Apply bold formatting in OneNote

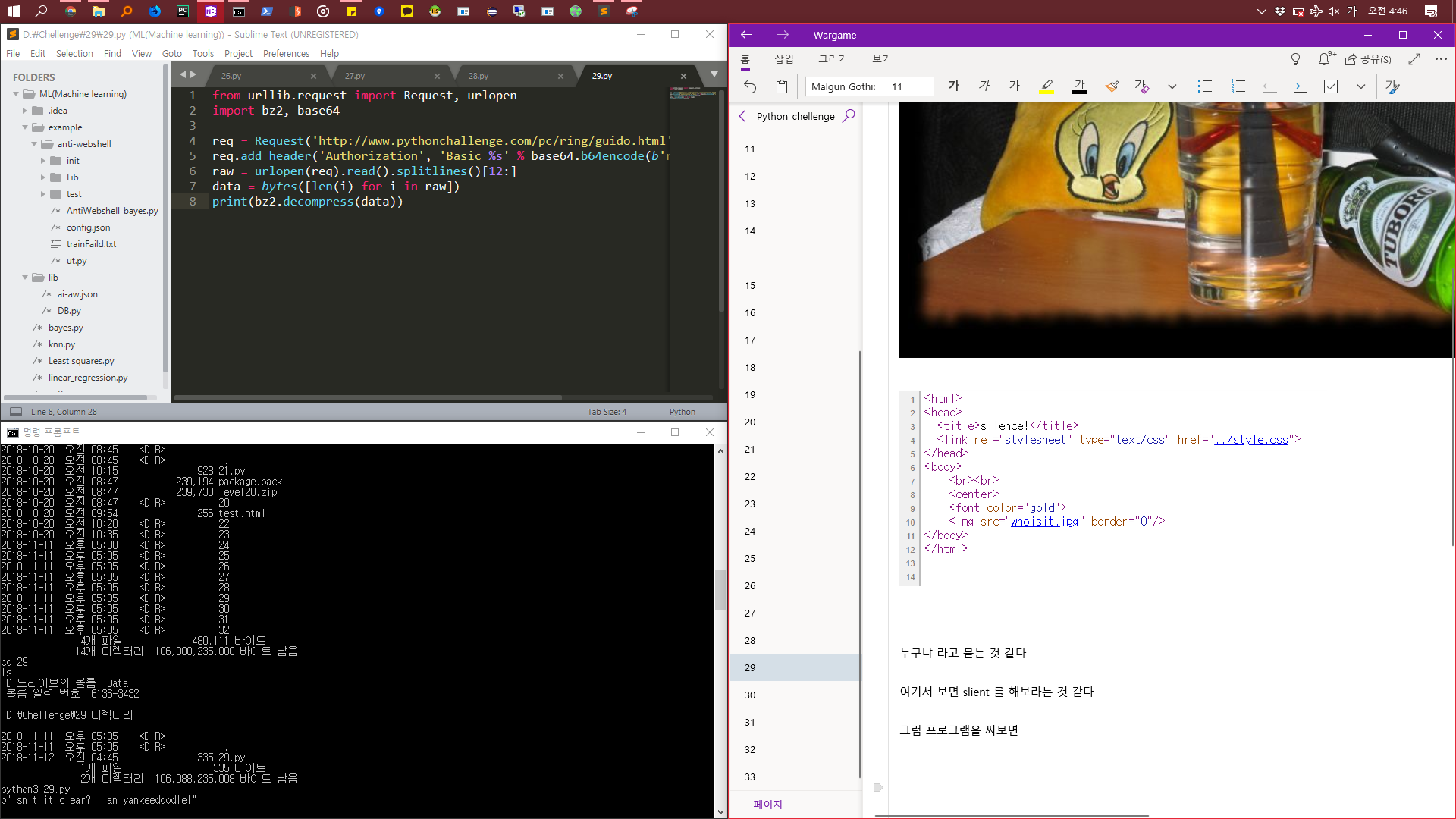click(x=954, y=86)
